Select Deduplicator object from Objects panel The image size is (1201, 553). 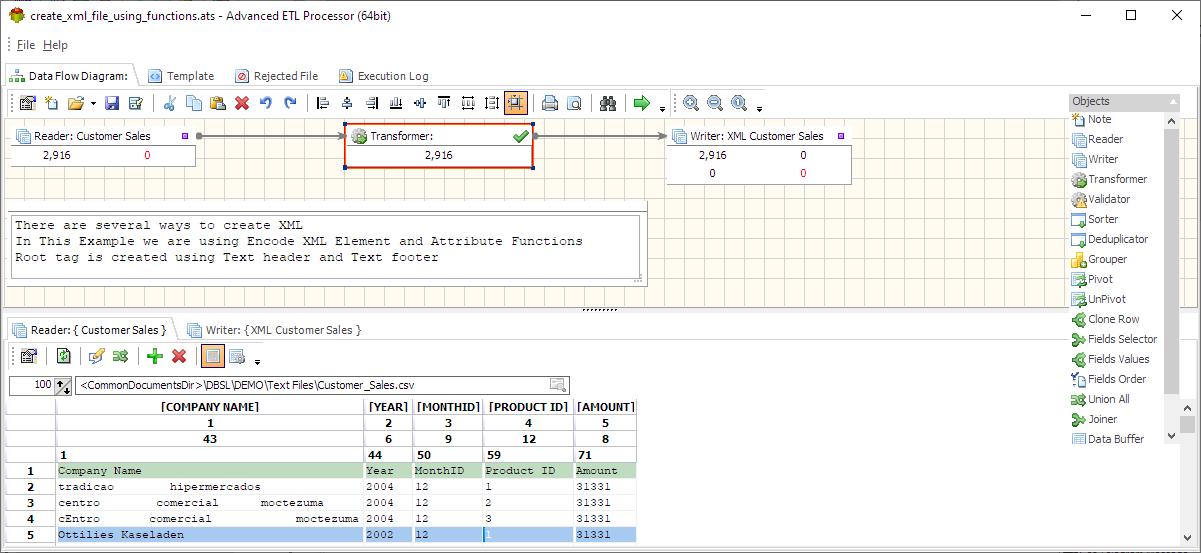click(x=1110, y=239)
